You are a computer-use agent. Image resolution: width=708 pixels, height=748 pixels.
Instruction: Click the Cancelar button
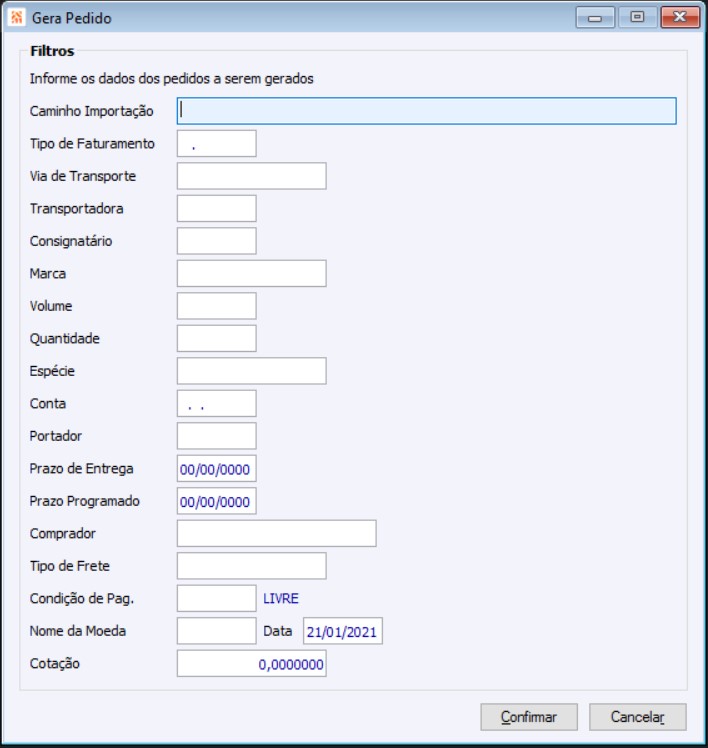point(637,717)
